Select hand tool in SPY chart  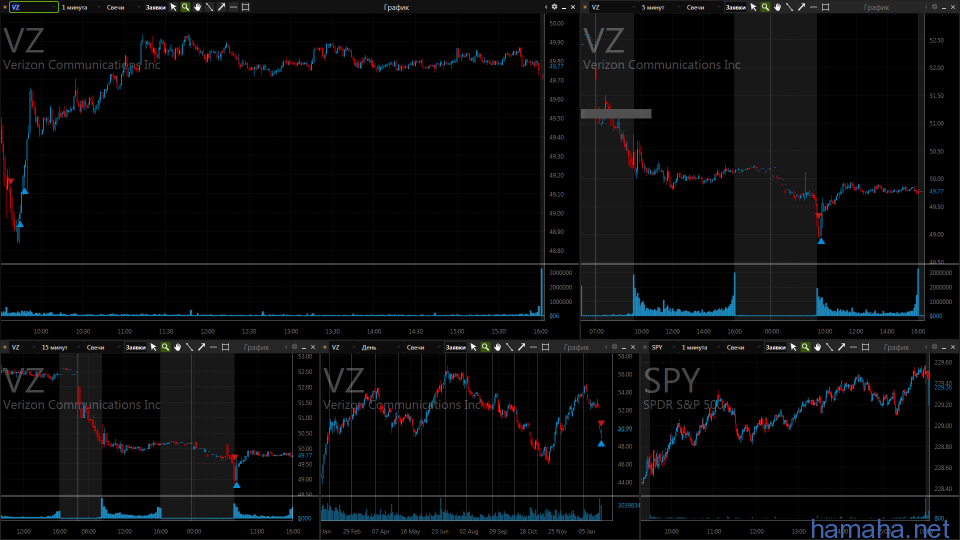tap(817, 347)
